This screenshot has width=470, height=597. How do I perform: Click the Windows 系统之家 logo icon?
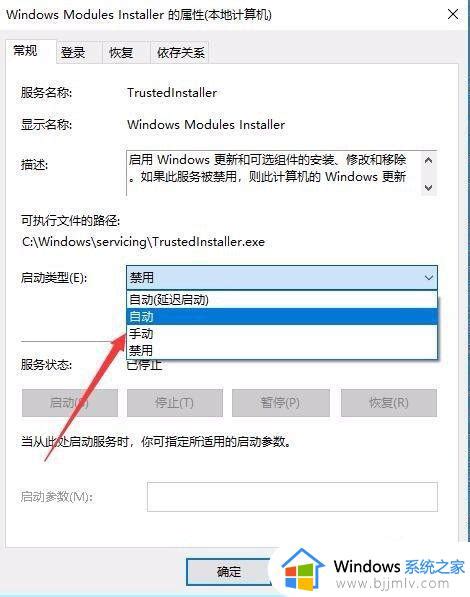(303, 570)
